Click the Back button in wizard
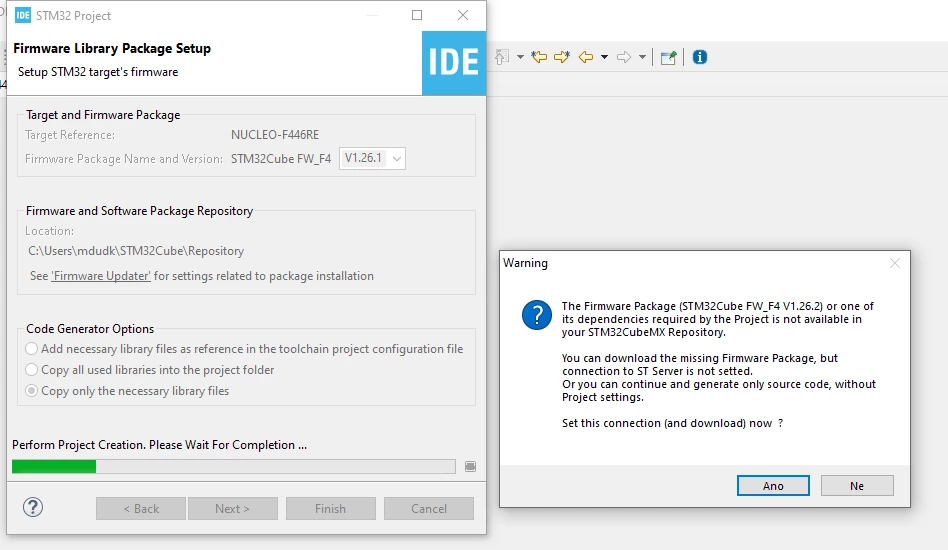The width and height of the screenshot is (948, 550). (141, 508)
